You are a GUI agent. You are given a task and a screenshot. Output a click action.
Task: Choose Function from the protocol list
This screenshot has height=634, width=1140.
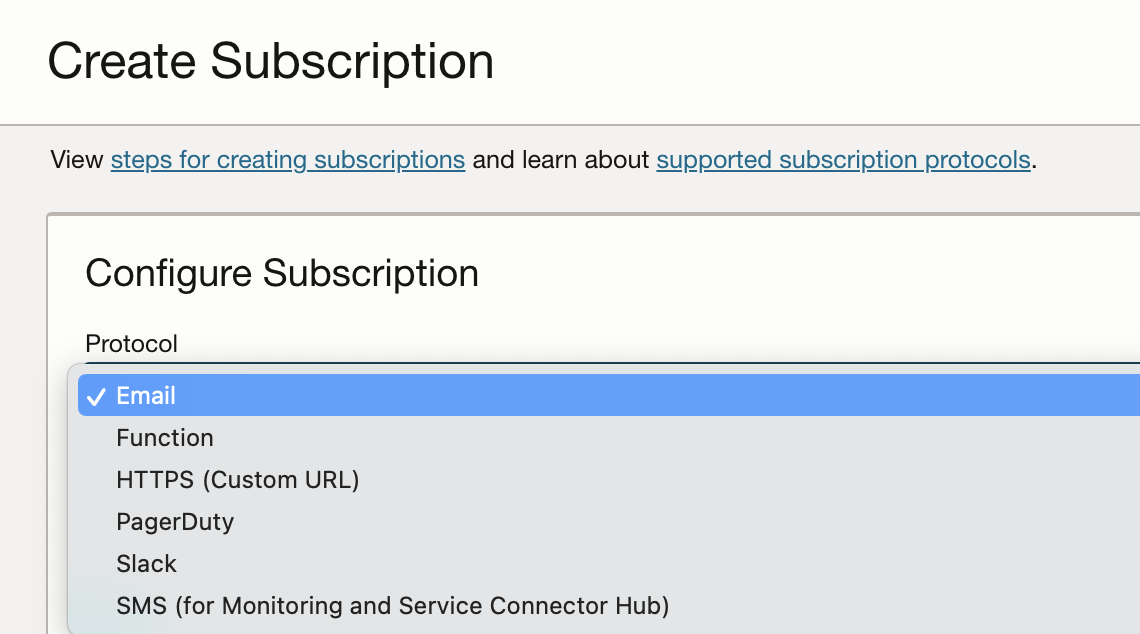pos(165,437)
